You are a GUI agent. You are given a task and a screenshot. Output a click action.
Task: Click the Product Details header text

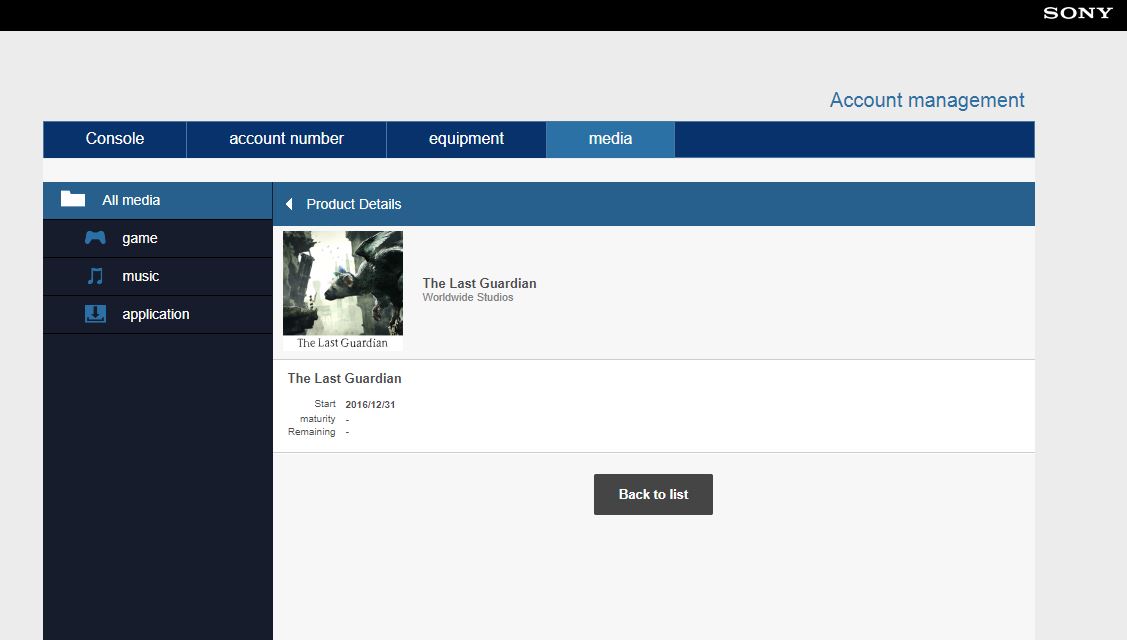pos(354,204)
